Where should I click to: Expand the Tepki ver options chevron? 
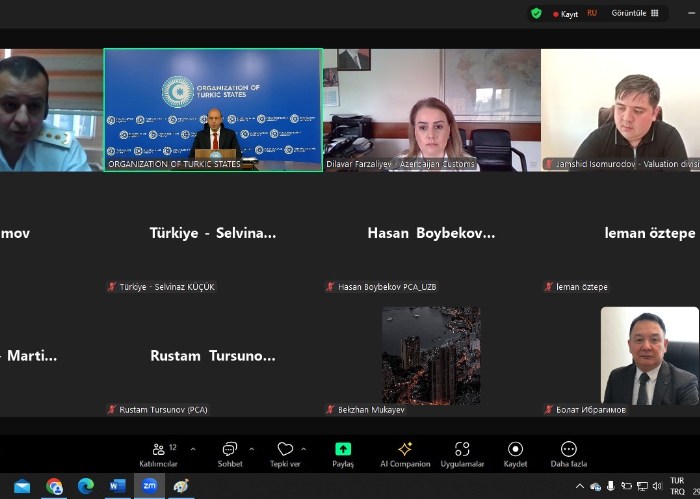(x=304, y=449)
